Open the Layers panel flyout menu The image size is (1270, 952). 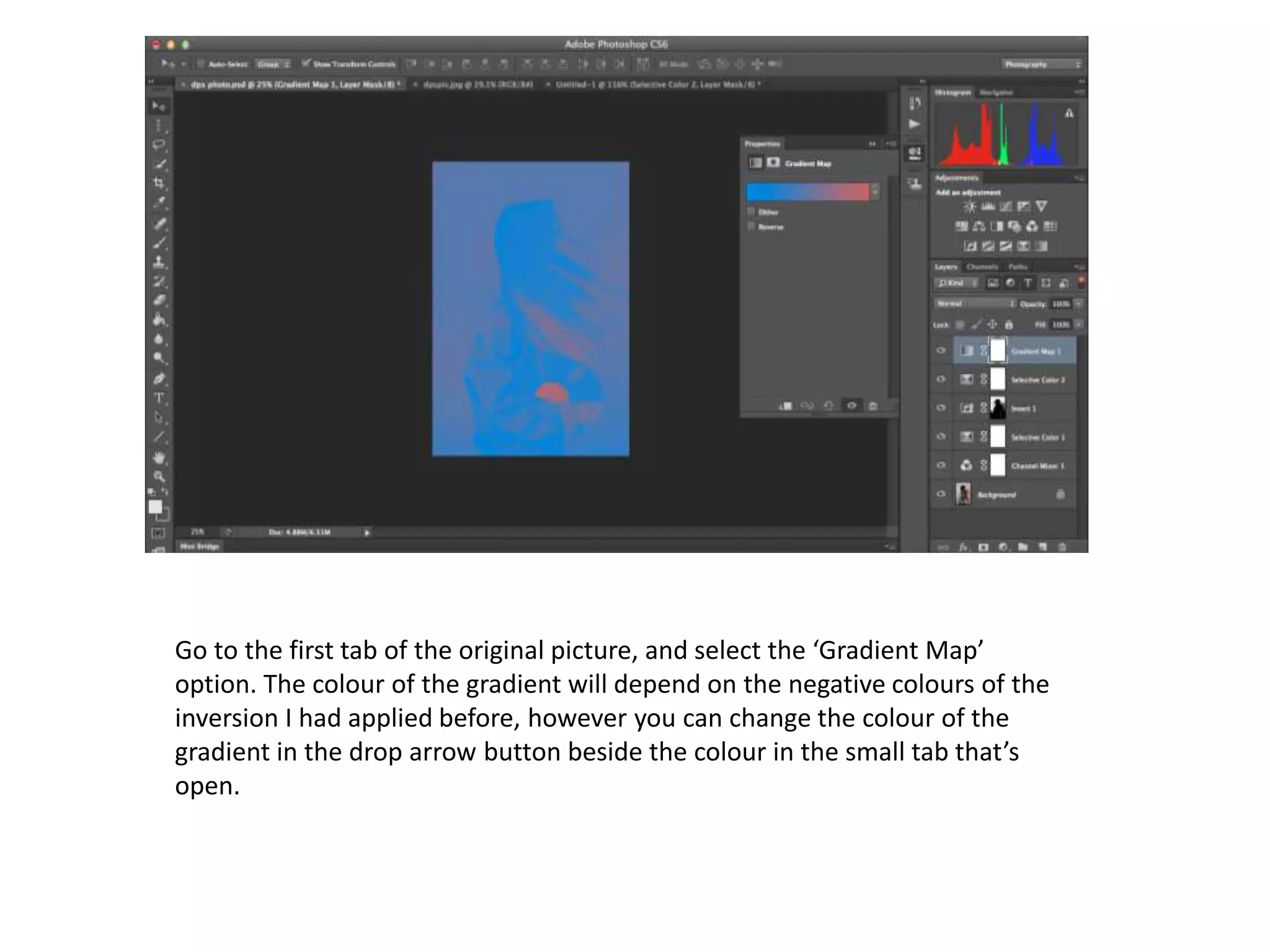tap(1080, 267)
